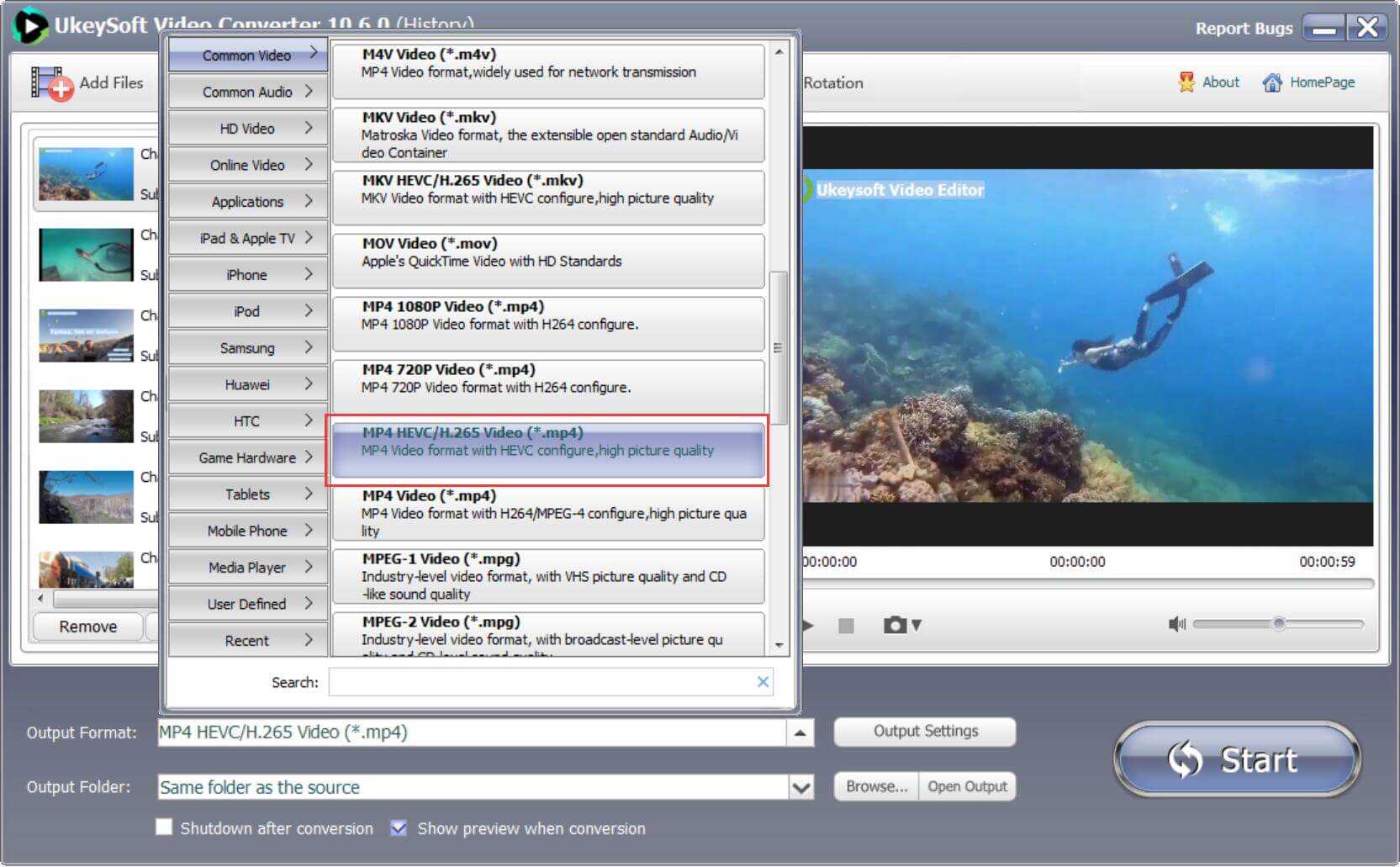The height and width of the screenshot is (867, 1400).
Task: Click the About medal icon
Action: tap(1186, 82)
